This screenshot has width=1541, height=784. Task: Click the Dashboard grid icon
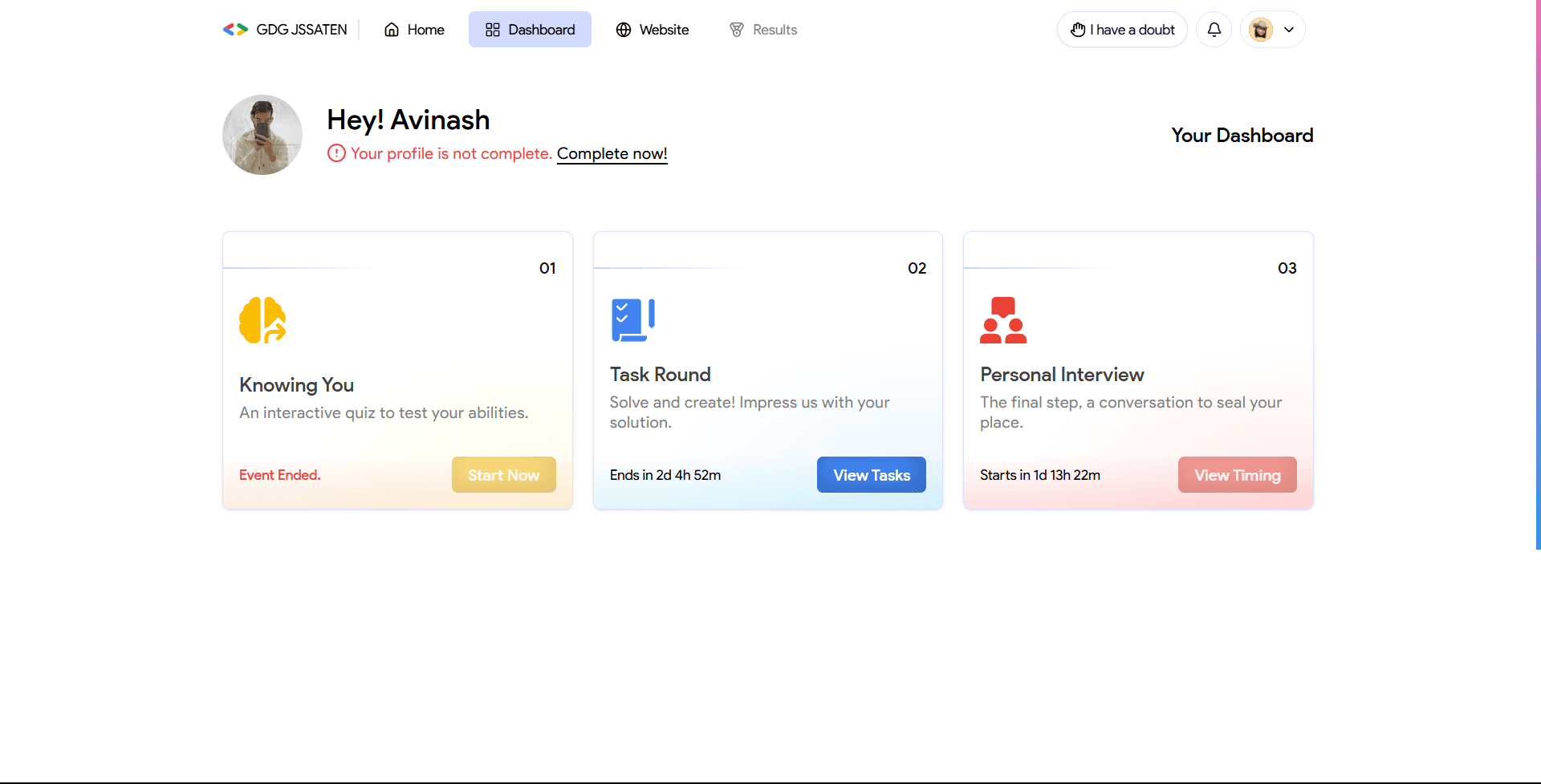pyautogui.click(x=493, y=29)
